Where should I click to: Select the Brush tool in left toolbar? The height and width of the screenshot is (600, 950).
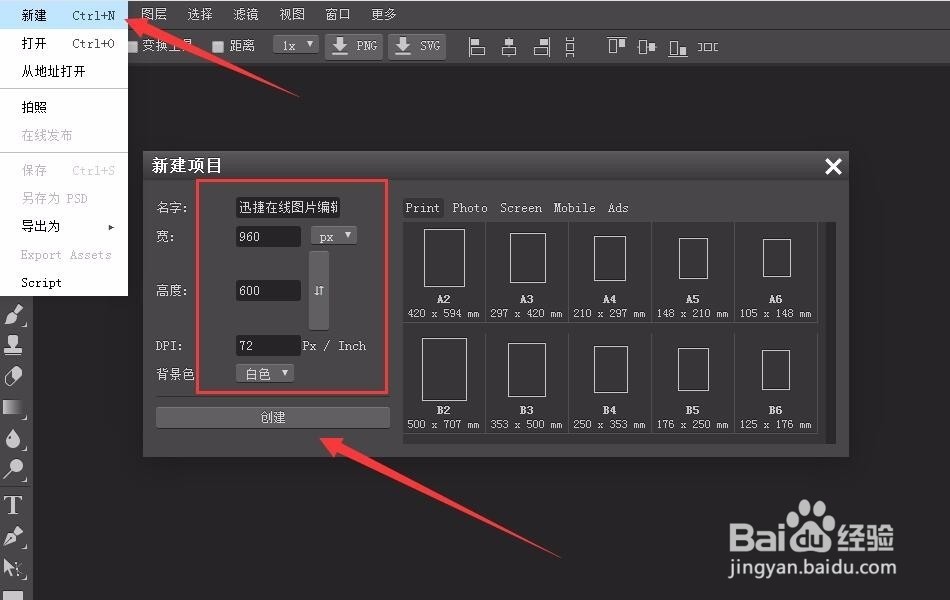click(13, 315)
